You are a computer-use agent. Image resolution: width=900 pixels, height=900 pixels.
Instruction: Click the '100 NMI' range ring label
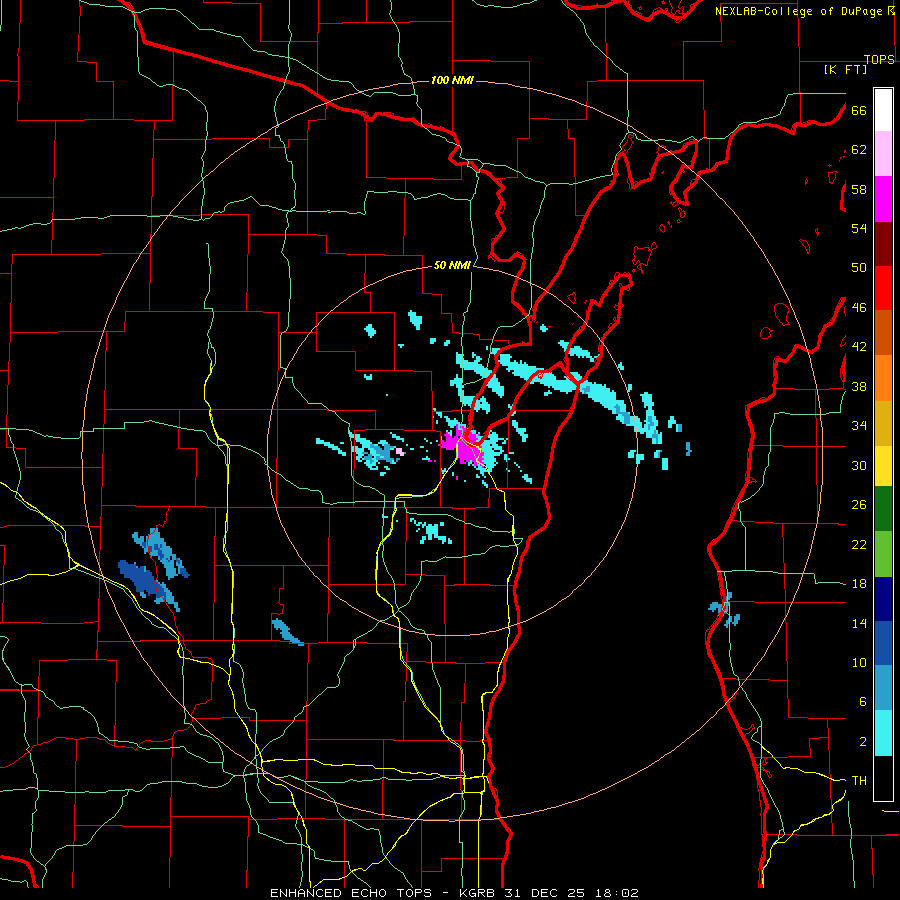(452, 80)
